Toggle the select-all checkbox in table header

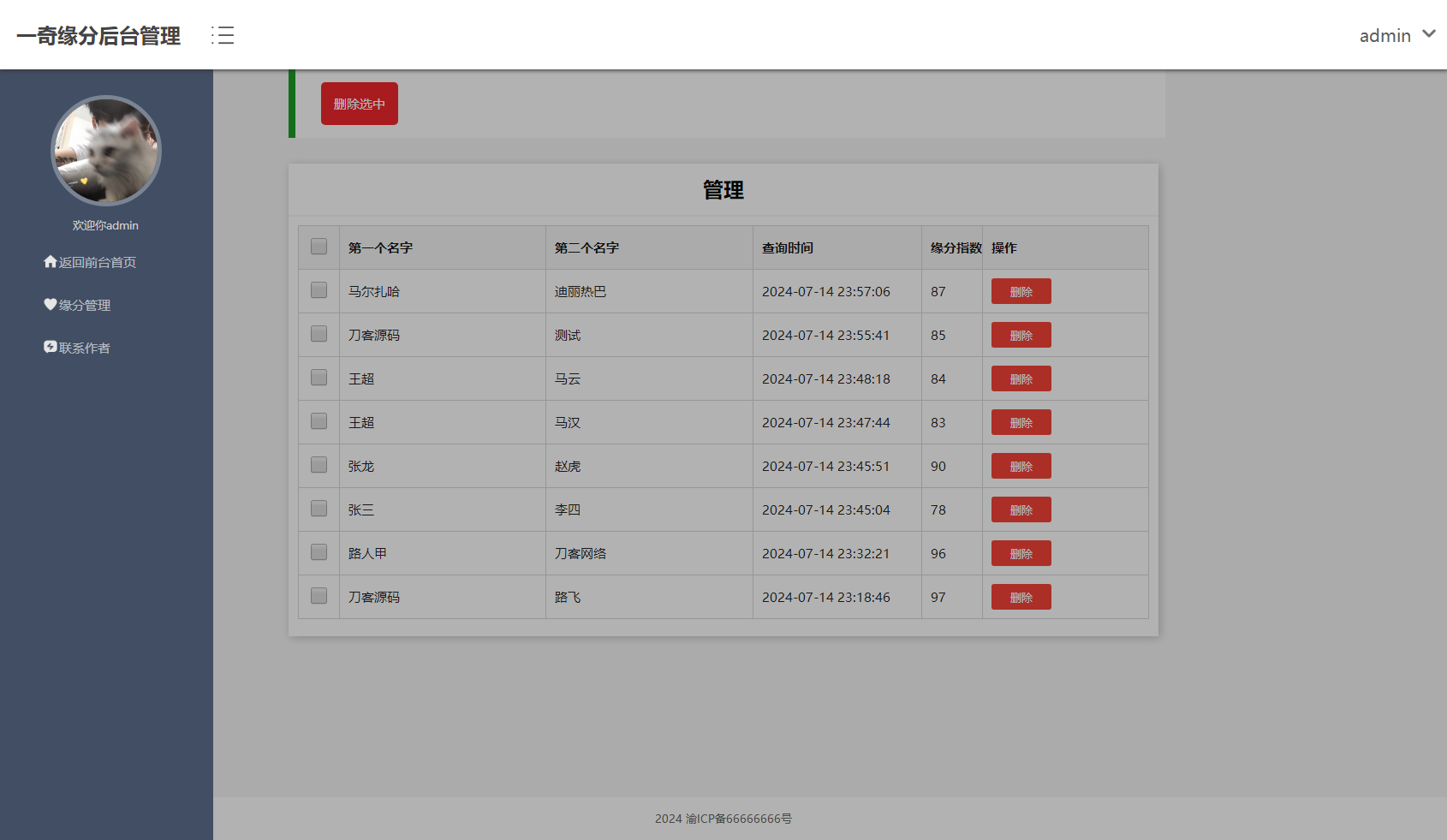318,246
